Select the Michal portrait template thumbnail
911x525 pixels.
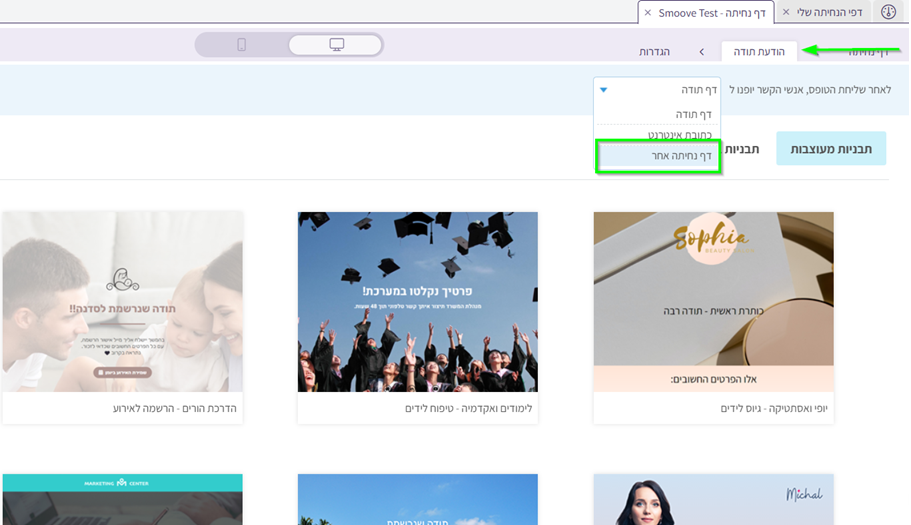(713, 499)
